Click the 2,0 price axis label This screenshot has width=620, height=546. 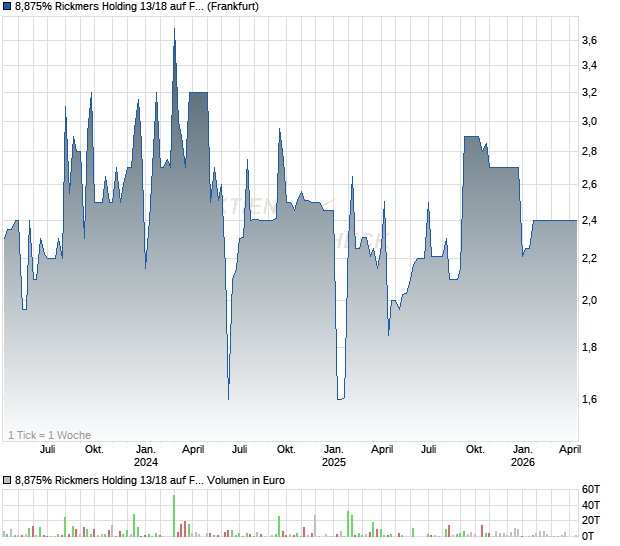click(589, 300)
